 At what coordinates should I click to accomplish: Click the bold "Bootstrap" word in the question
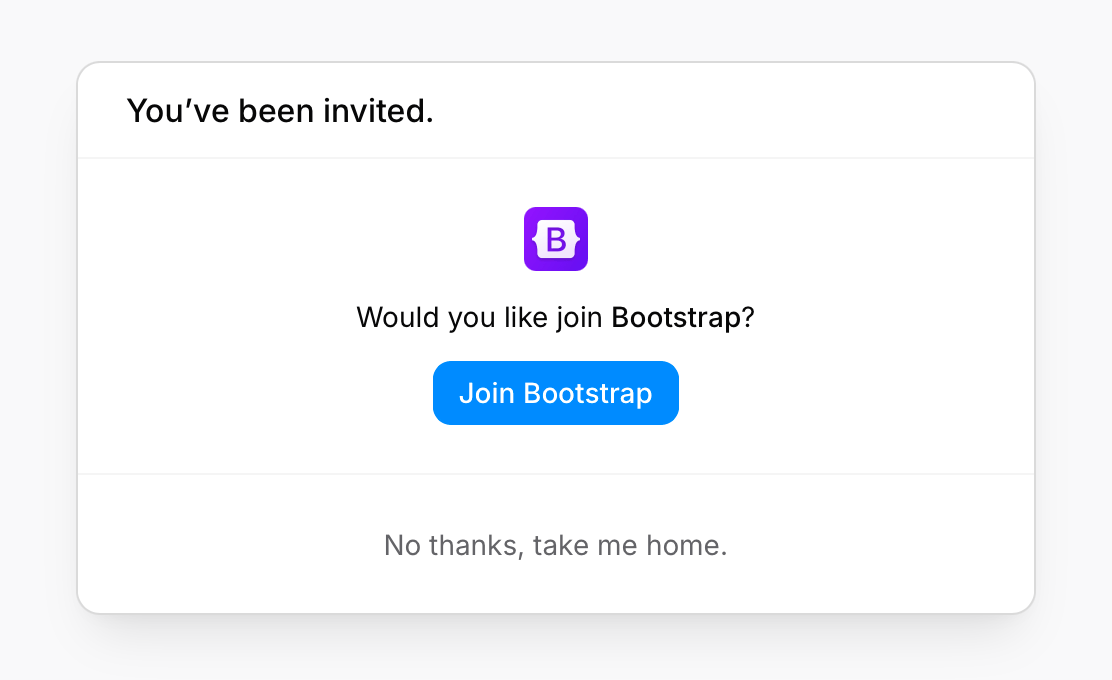(x=676, y=318)
